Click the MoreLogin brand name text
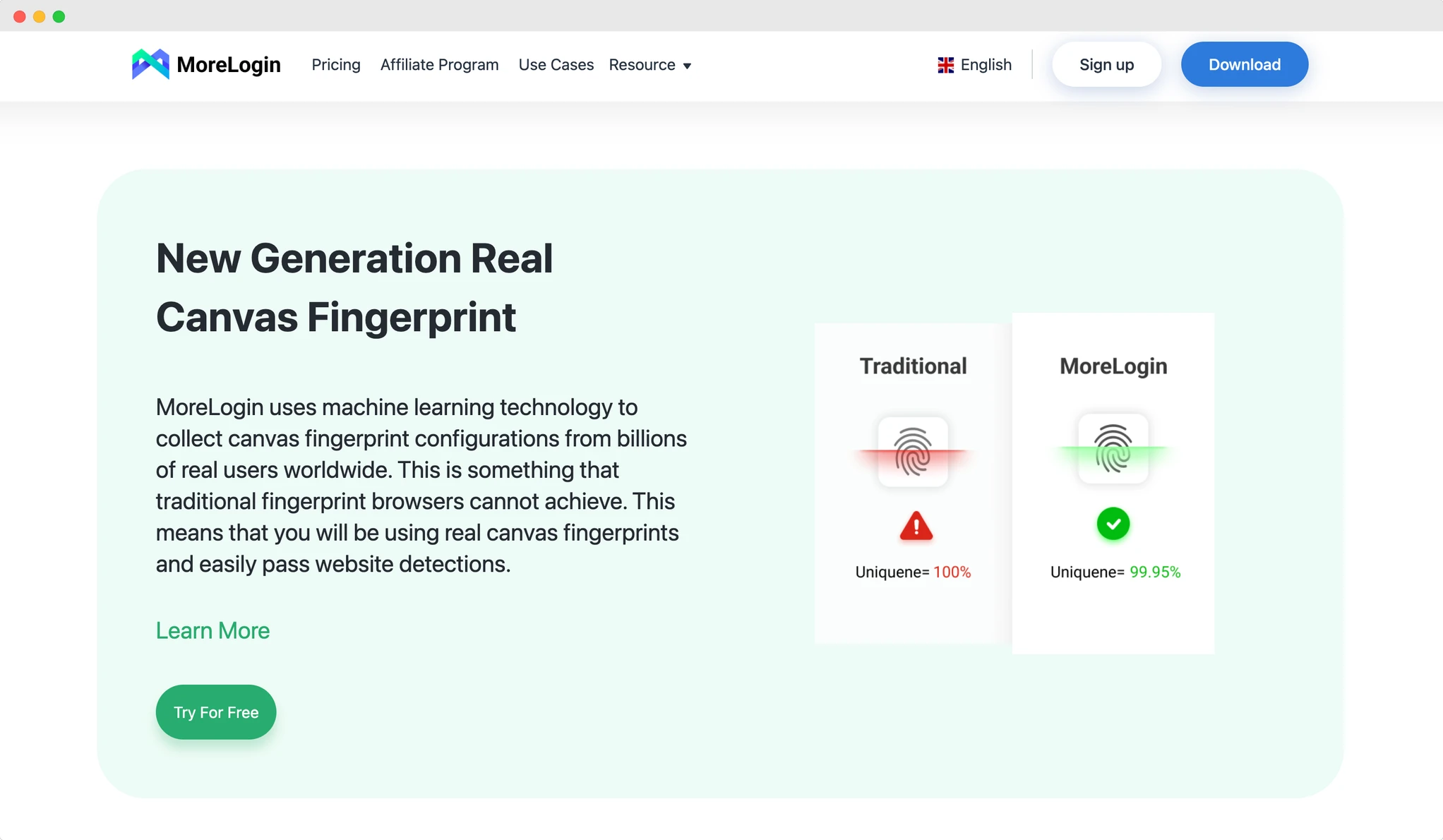The image size is (1443, 840). [229, 65]
